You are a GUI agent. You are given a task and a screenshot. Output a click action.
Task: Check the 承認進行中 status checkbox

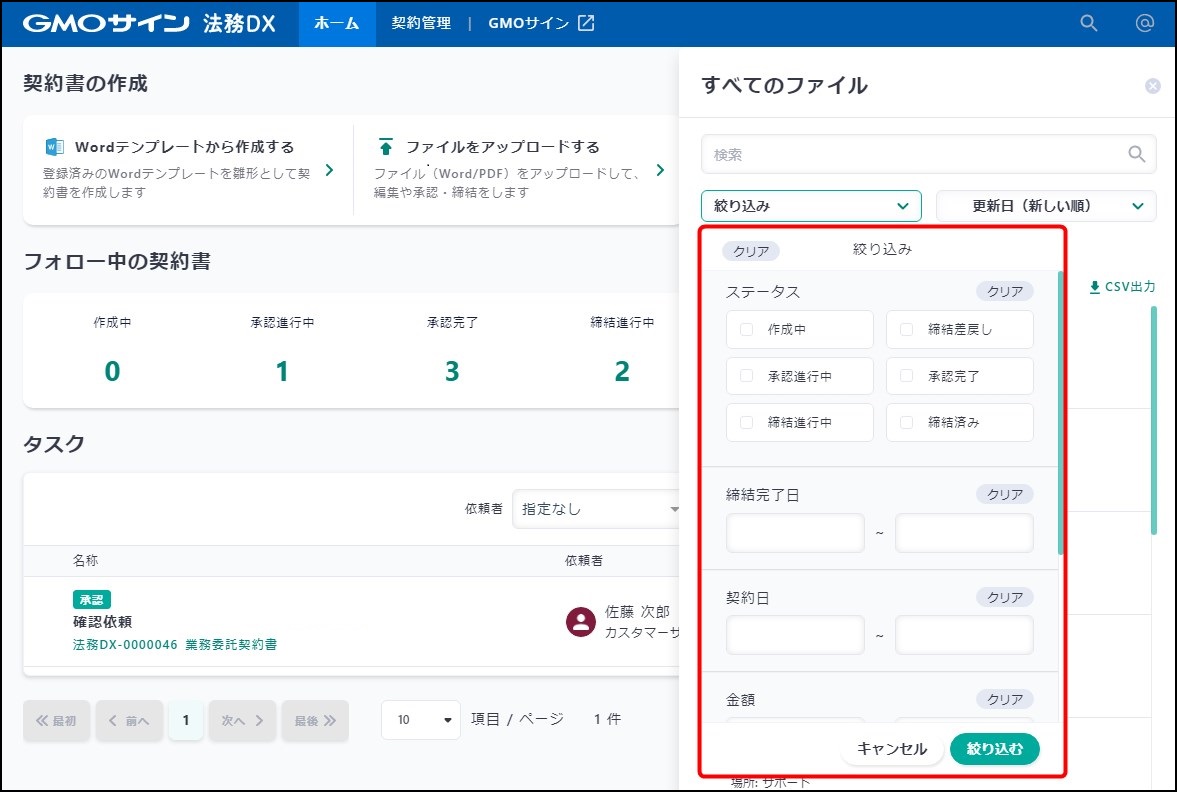pos(746,376)
